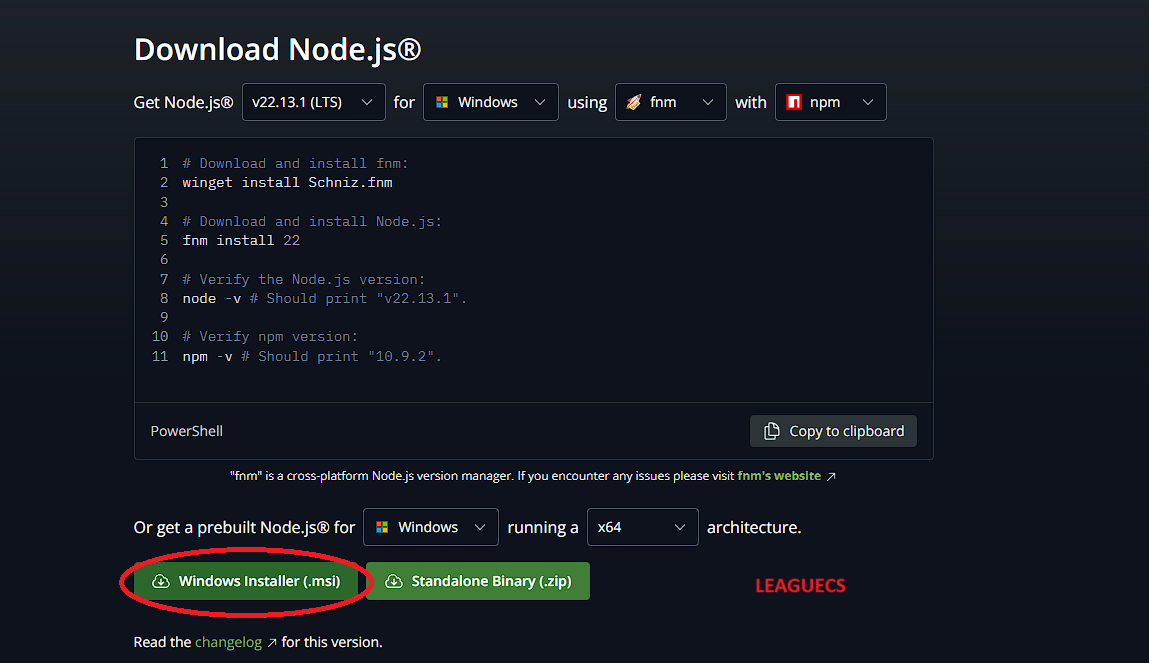Click the "Download Node.js®" heading
1149x663 pixels.
278,49
